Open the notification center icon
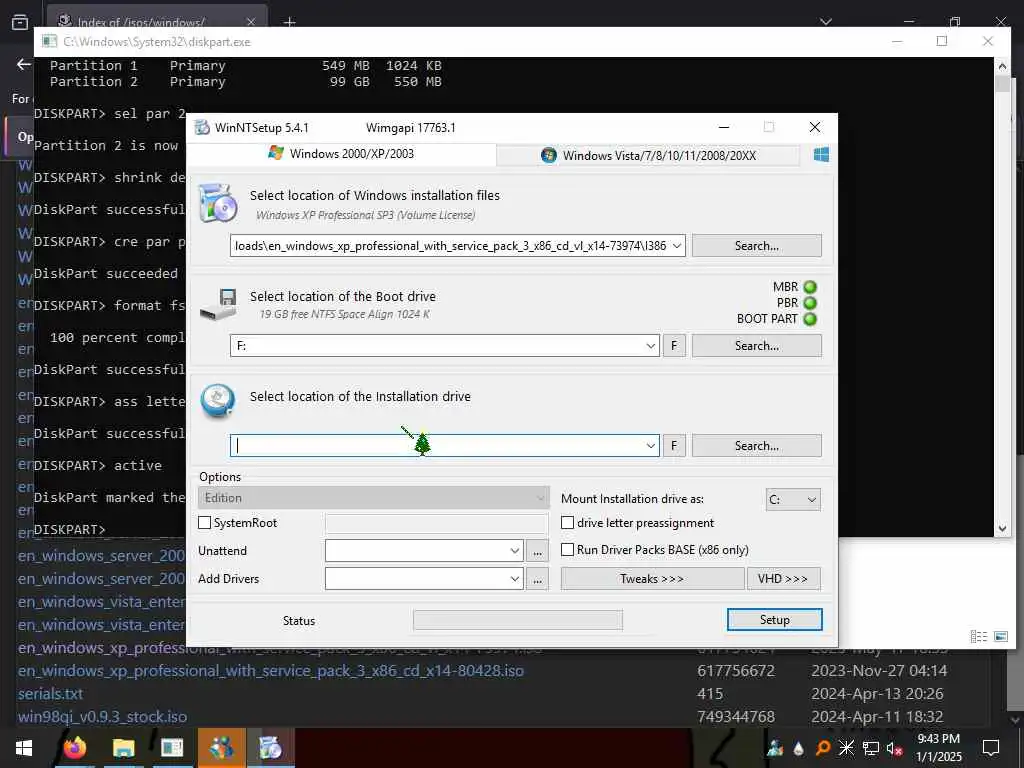The image size is (1024, 768). click(991, 748)
